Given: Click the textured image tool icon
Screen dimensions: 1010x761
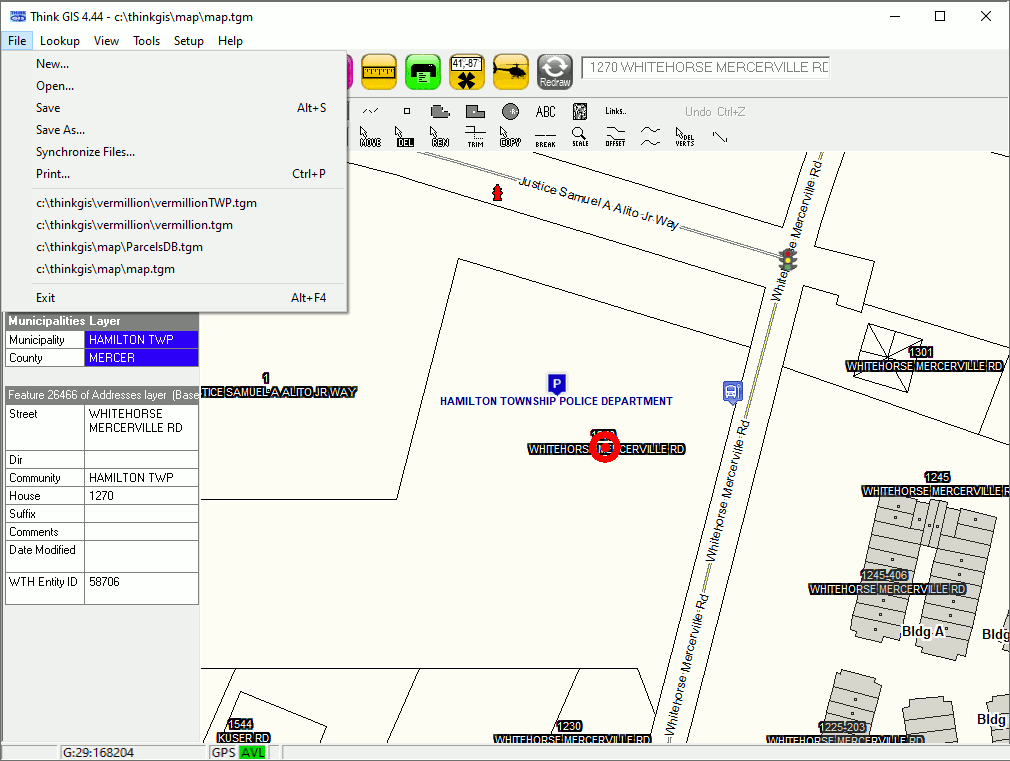Looking at the screenshot, I should click(x=580, y=111).
